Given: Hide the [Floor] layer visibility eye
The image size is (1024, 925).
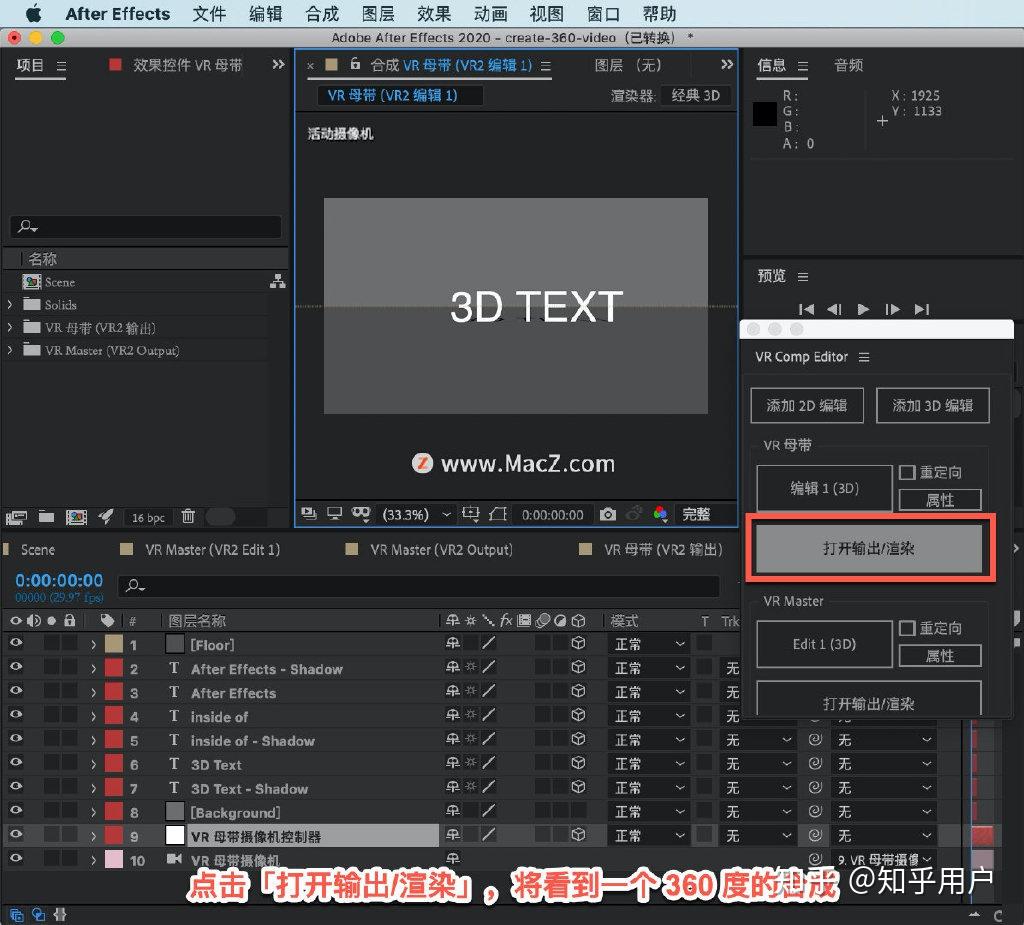Looking at the screenshot, I should click(14, 644).
